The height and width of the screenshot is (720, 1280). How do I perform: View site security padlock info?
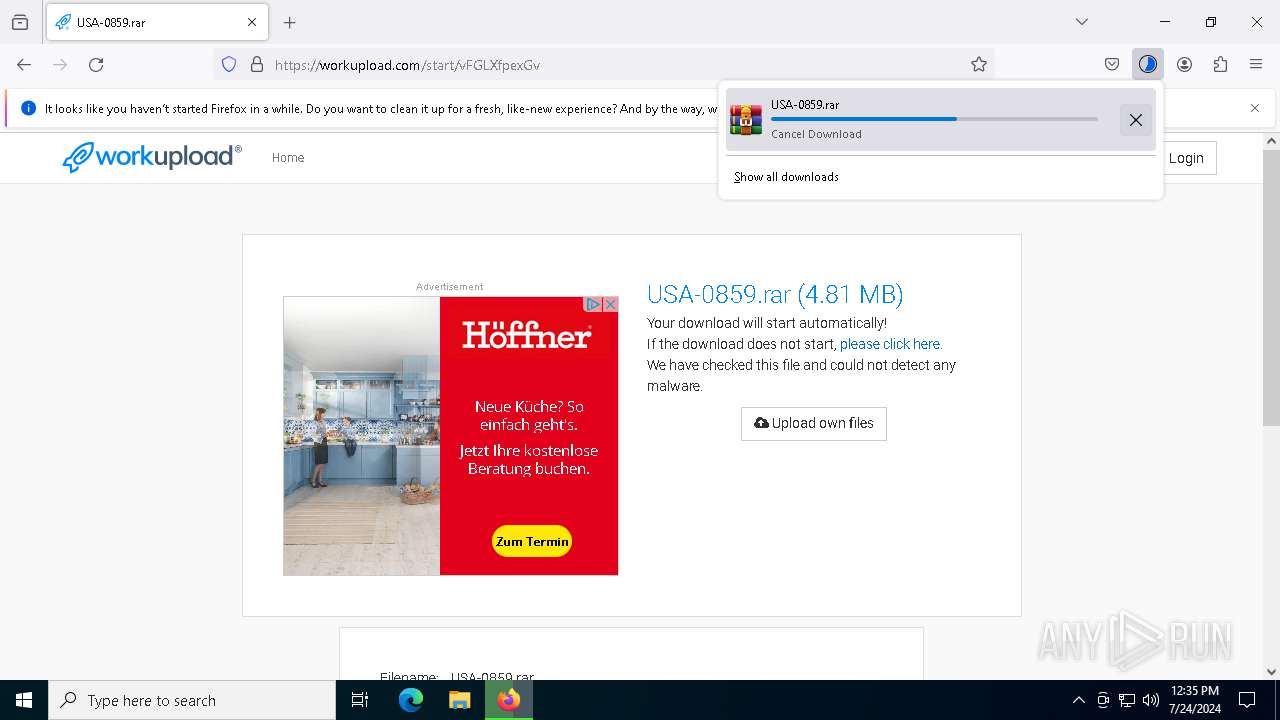pos(257,64)
